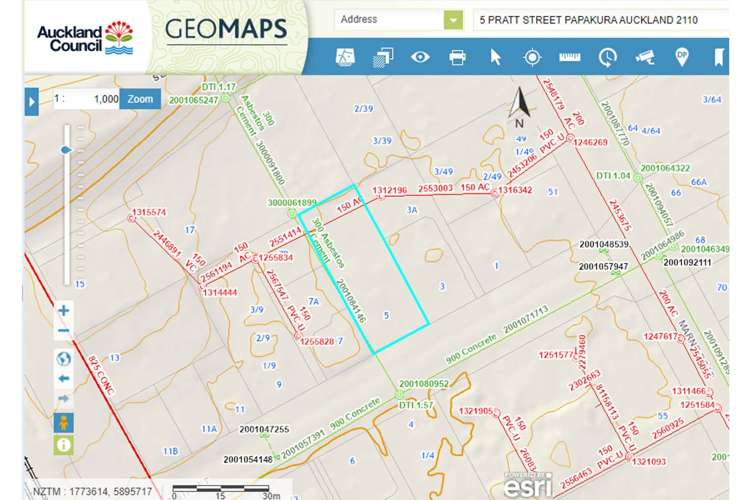The width and height of the screenshot is (750, 500).
Task: Open the map drawing tool icon
Action: tap(345, 57)
